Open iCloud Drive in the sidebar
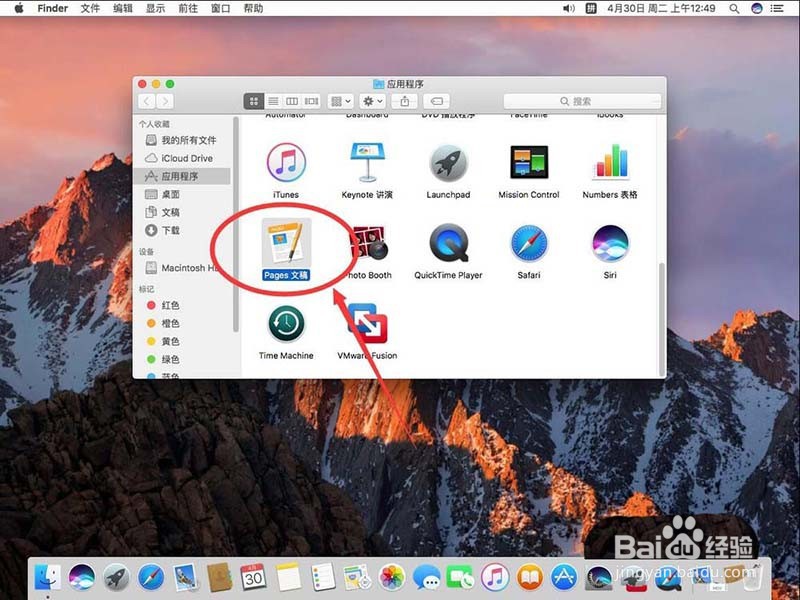Viewport: 800px width, 600px height. click(181, 158)
